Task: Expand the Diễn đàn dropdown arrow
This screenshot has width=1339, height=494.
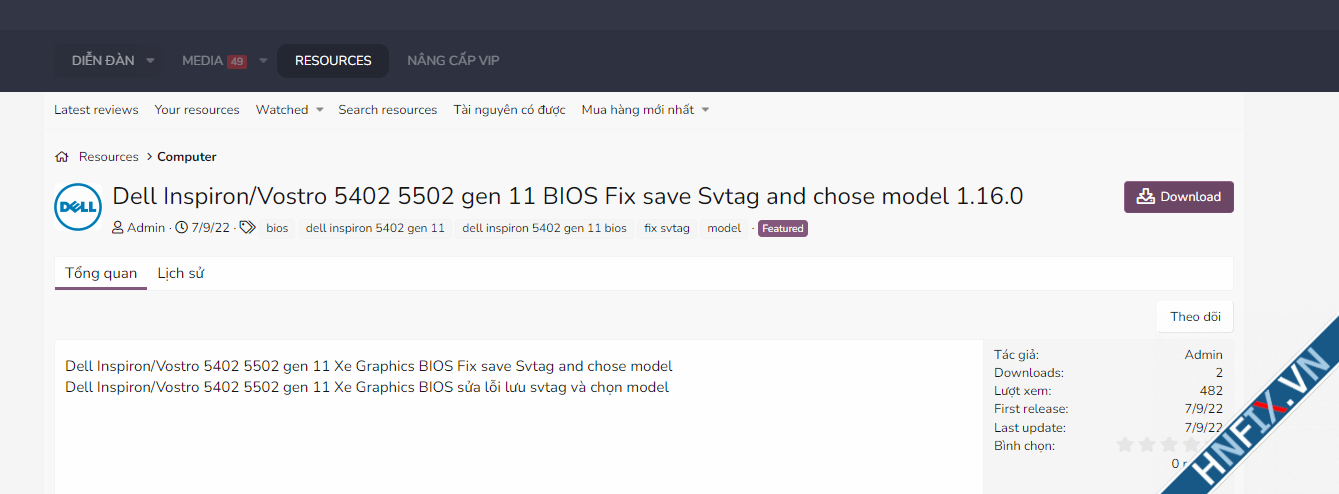Action: (x=150, y=61)
